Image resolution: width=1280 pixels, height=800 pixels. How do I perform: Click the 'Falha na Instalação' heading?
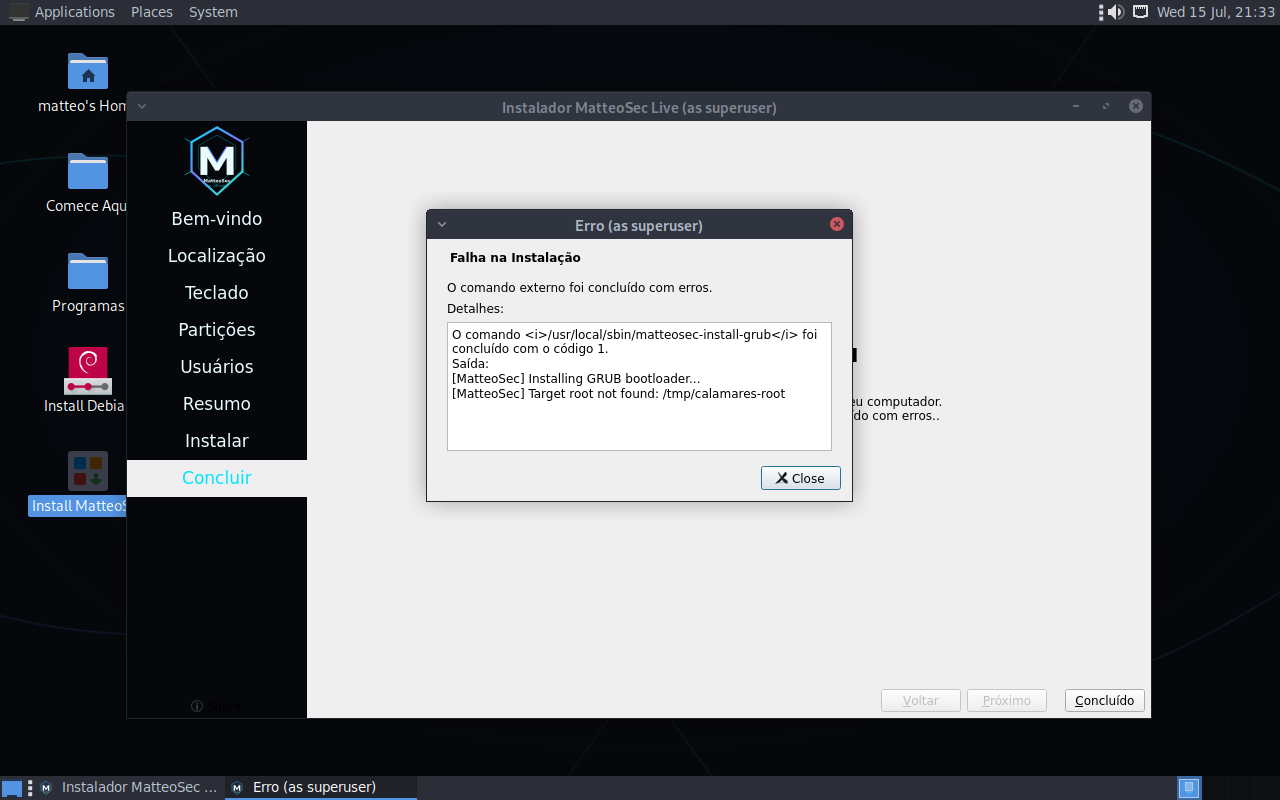(515, 257)
